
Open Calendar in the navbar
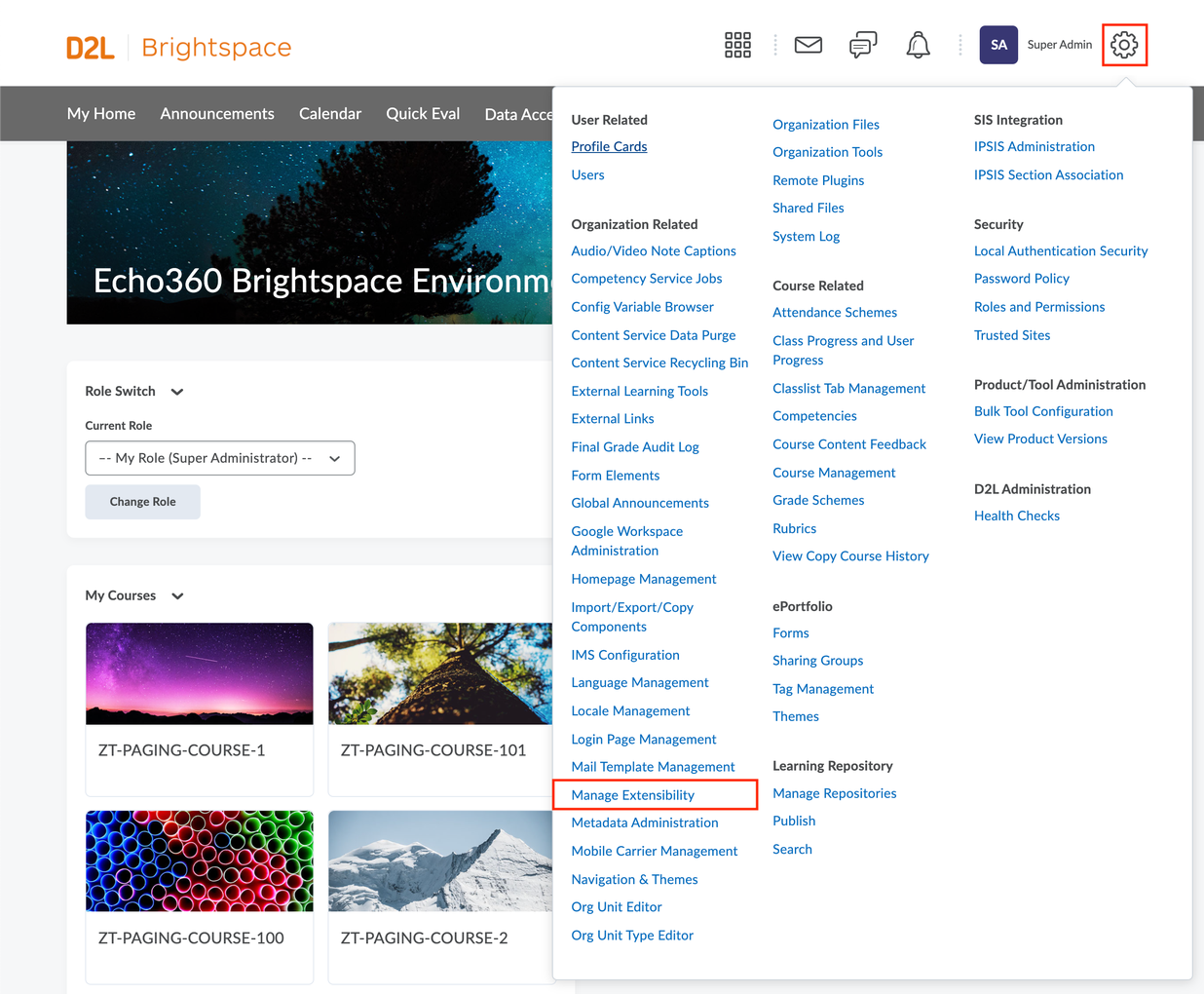point(330,114)
